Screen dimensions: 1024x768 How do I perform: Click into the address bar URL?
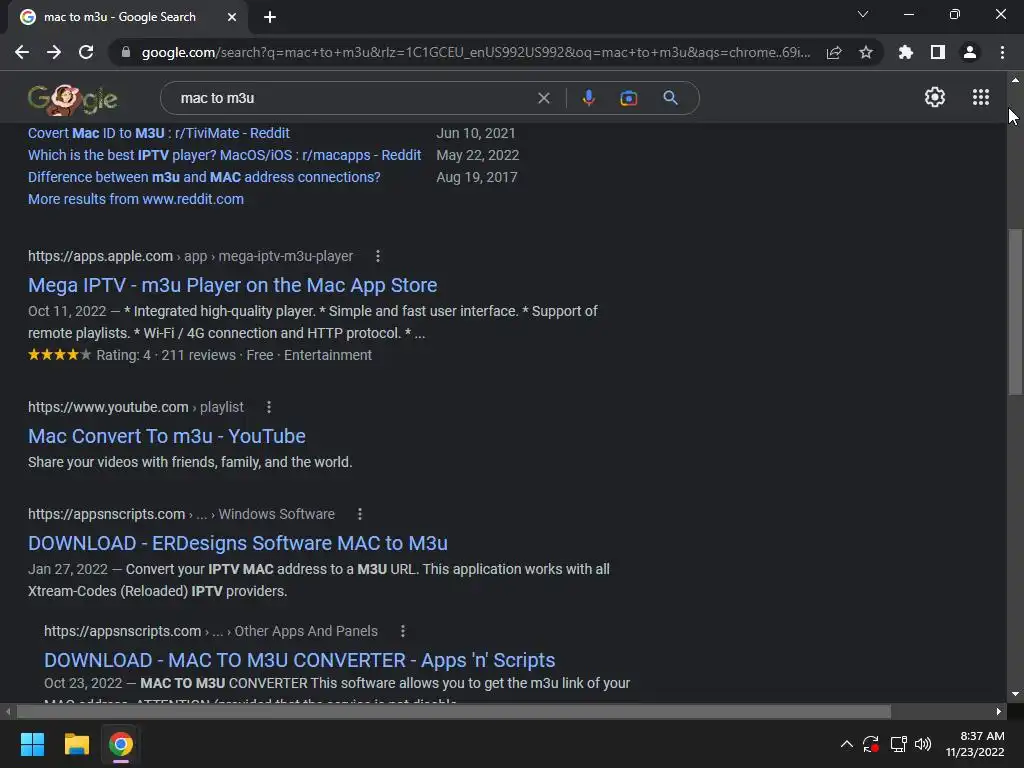click(x=475, y=52)
